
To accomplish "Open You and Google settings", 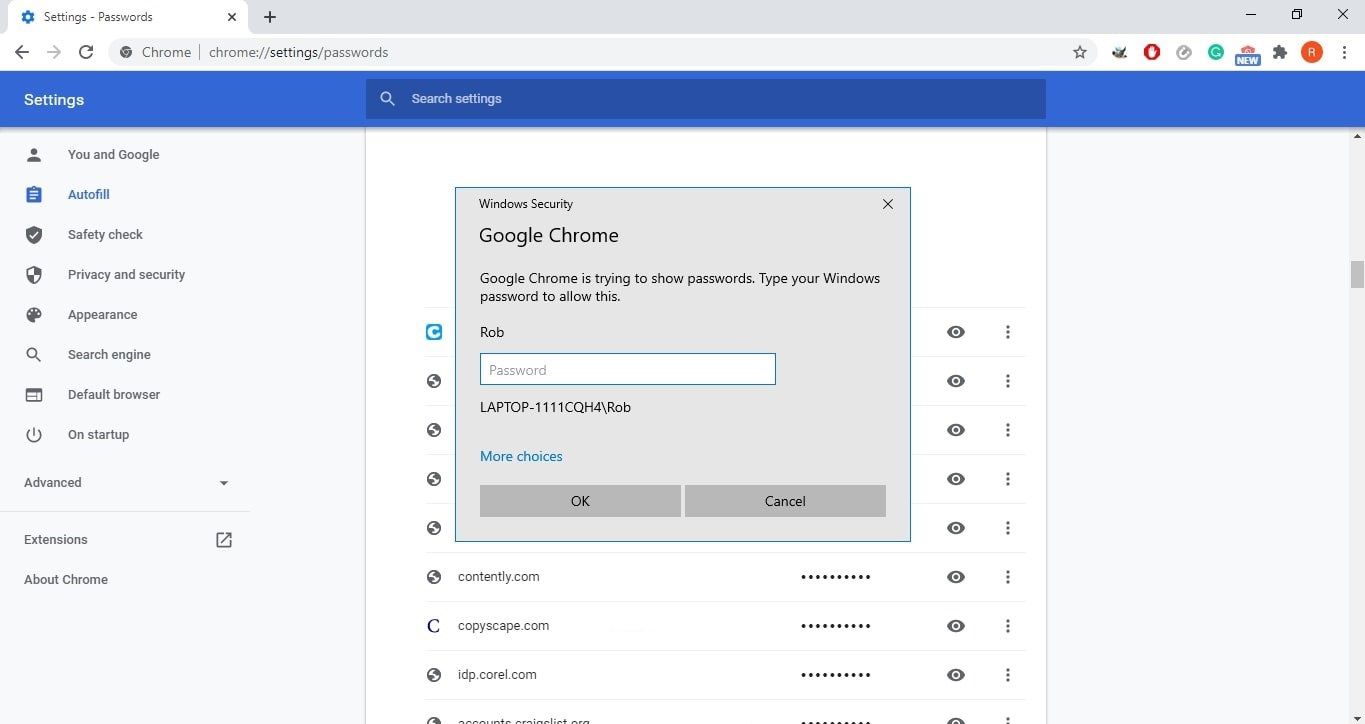I will pyautogui.click(x=113, y=154).
